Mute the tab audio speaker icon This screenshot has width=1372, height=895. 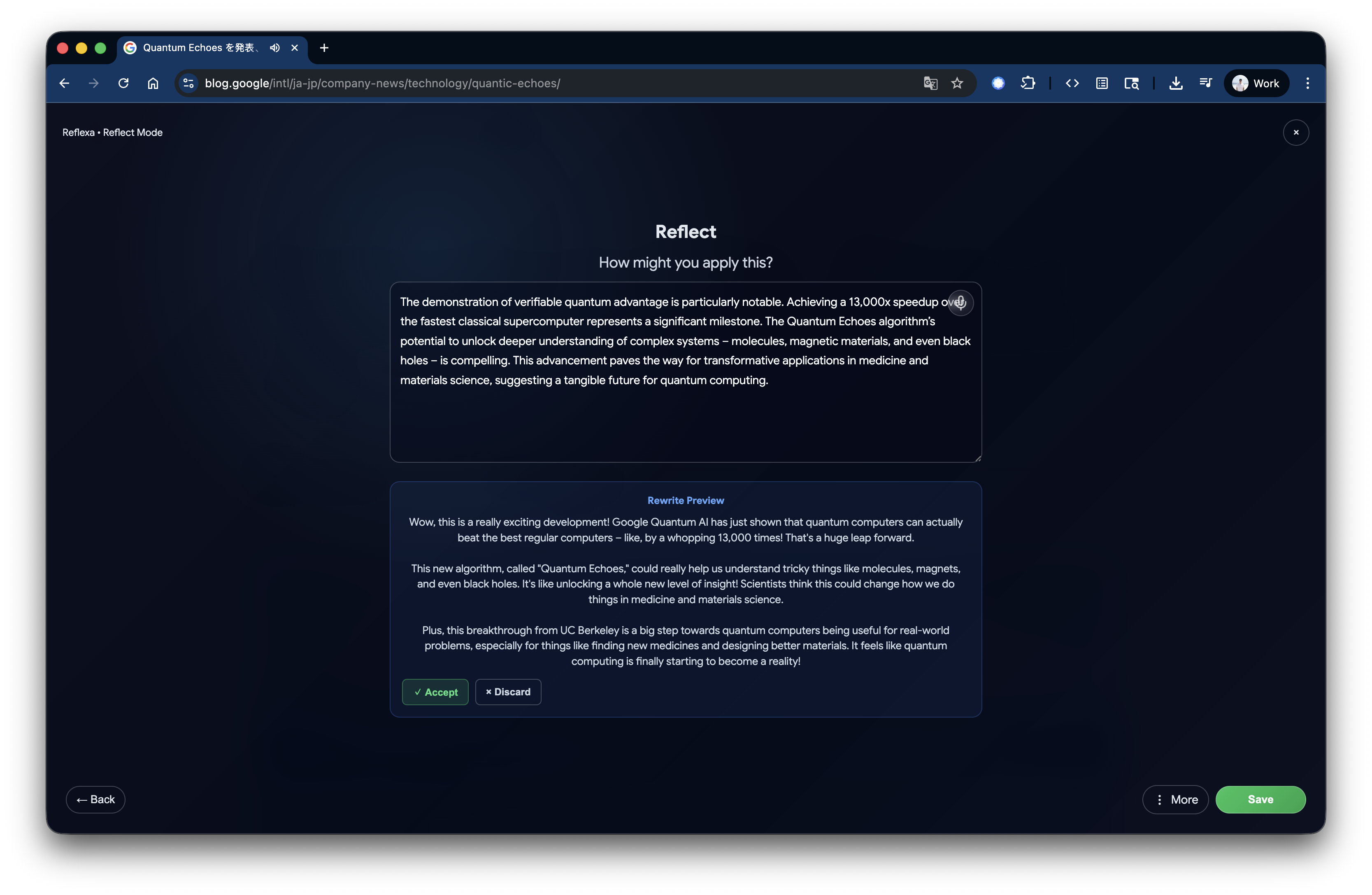click(x=274, y=48)
